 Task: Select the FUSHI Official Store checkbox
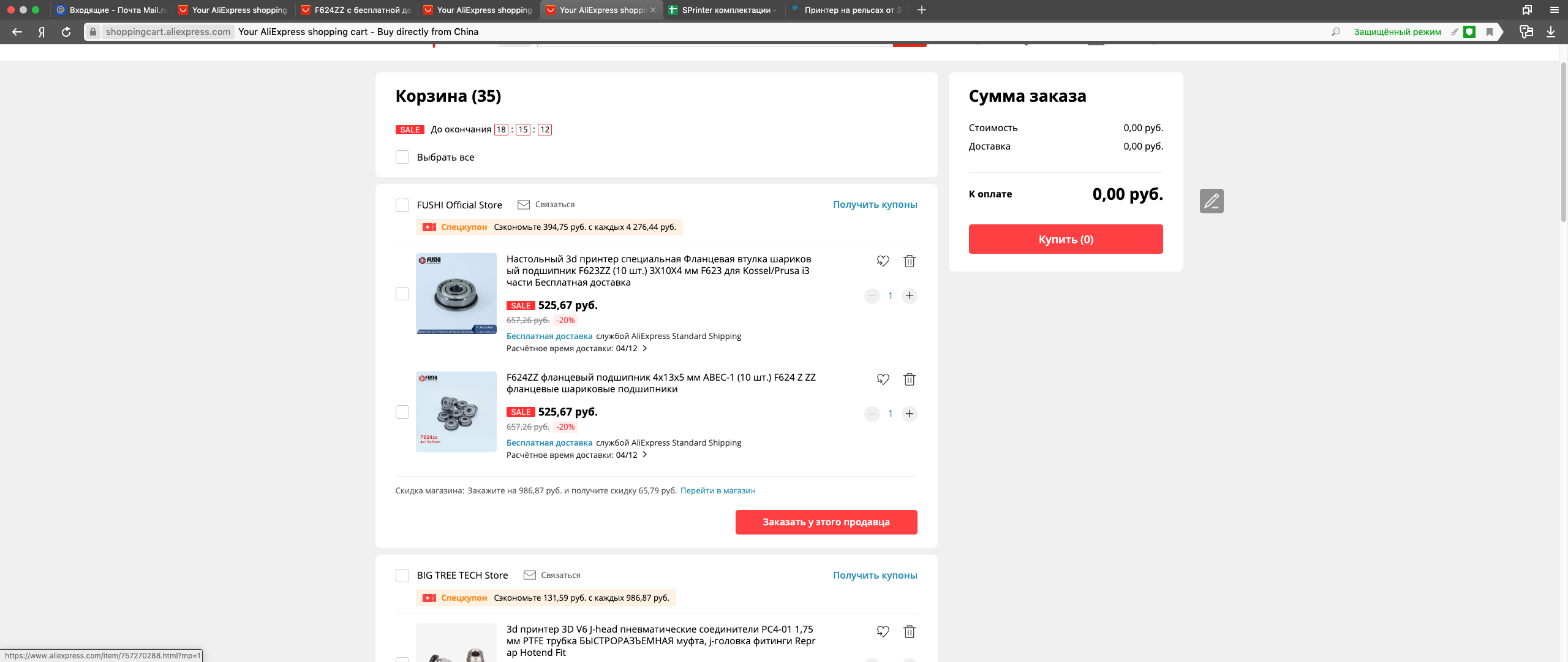tap(402, 205)
